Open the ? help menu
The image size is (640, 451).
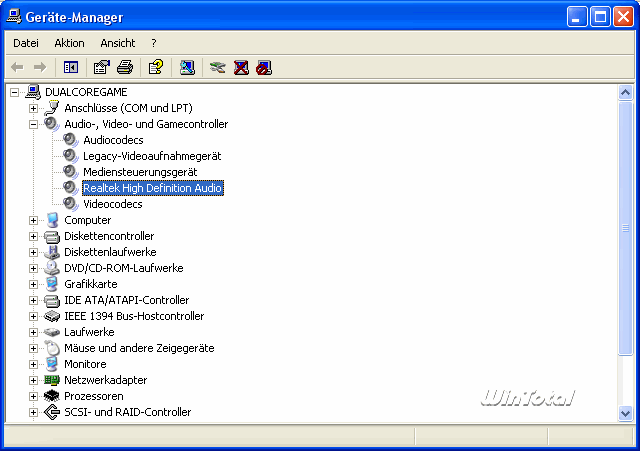click(x=153, y=43)
